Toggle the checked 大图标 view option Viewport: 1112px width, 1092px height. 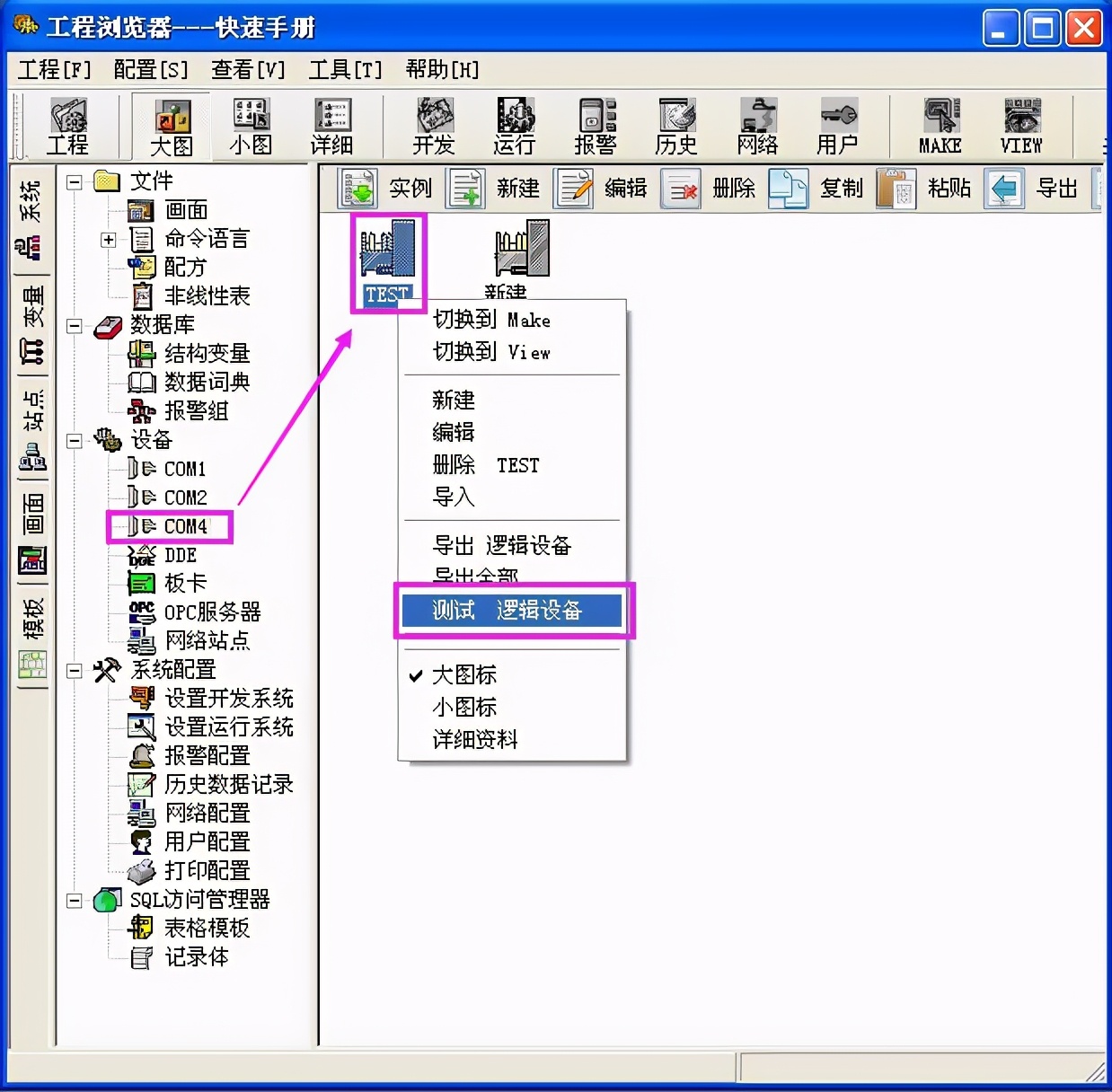click(464, 674)
